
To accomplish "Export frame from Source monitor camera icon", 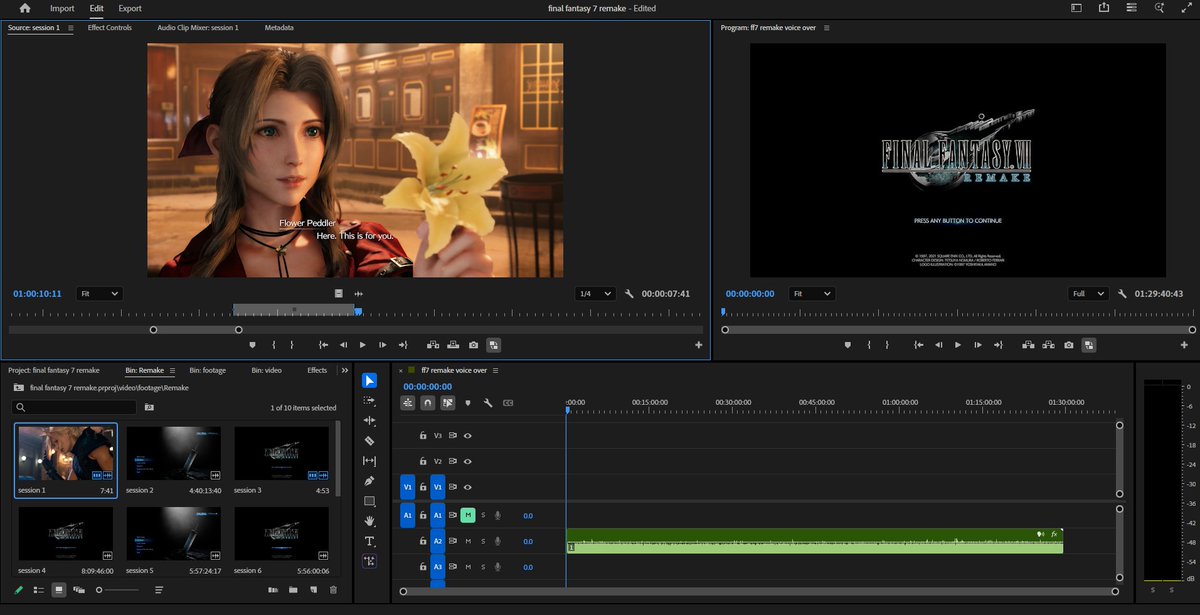I will click(473, 345).
